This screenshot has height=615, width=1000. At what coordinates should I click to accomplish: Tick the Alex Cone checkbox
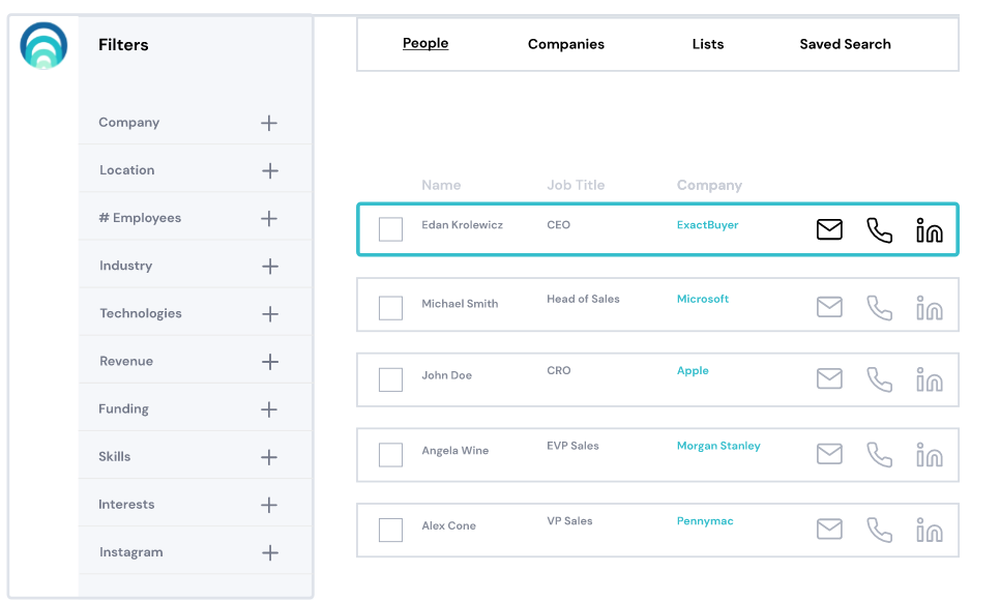(390, 530)
